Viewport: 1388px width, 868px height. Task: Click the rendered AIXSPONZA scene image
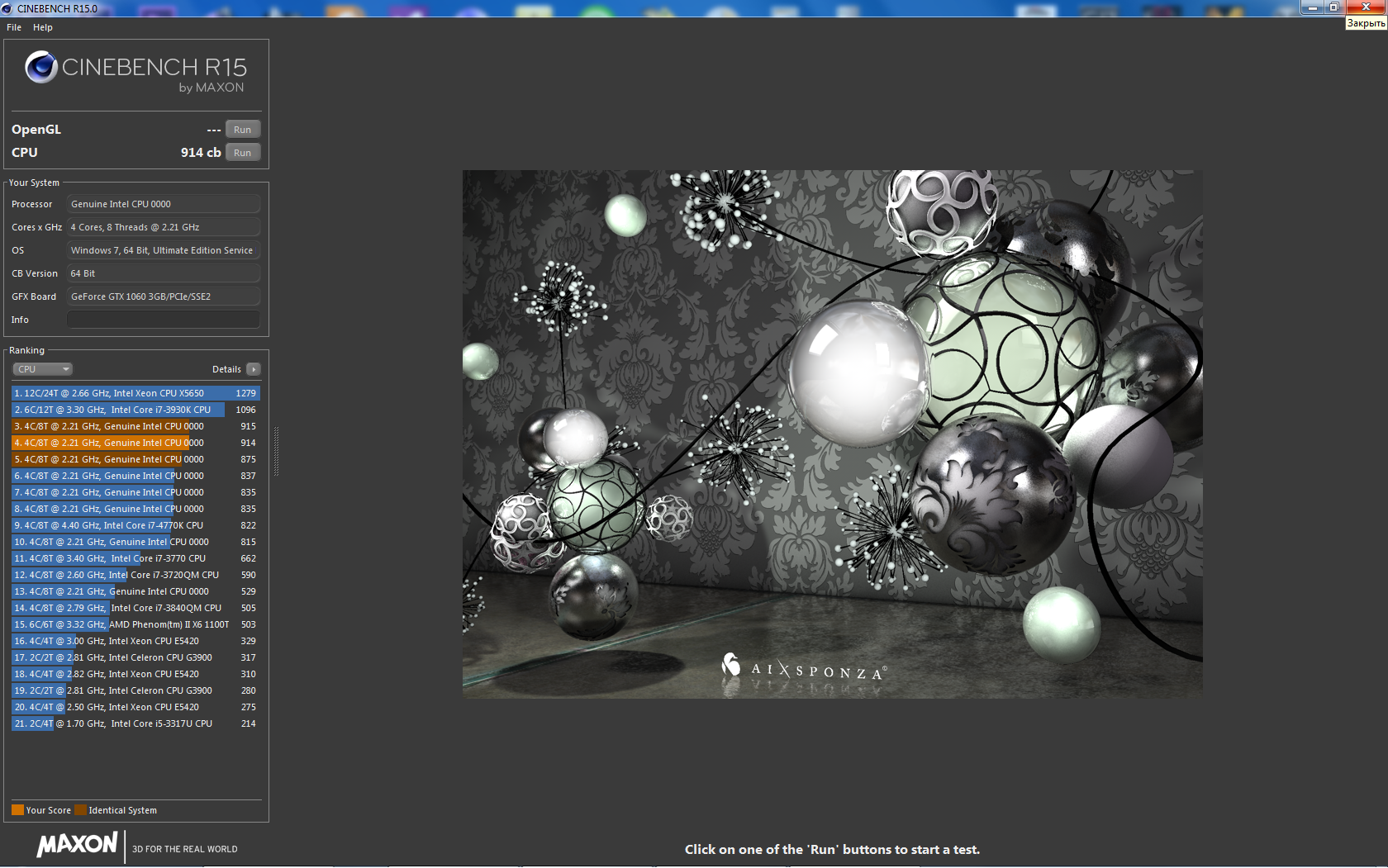[832, 434]
